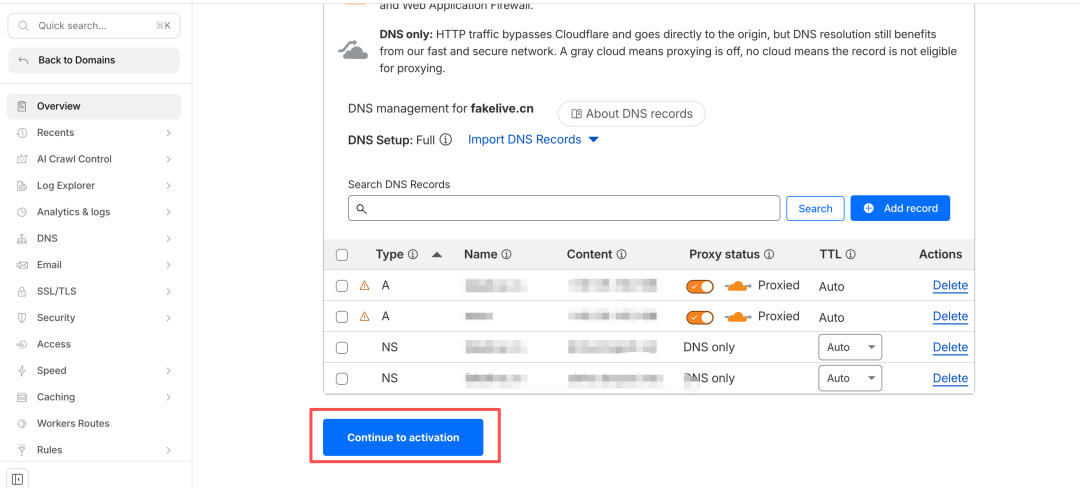Delete the first NS record
1080x488 pixels.
(x=951, y=348)
